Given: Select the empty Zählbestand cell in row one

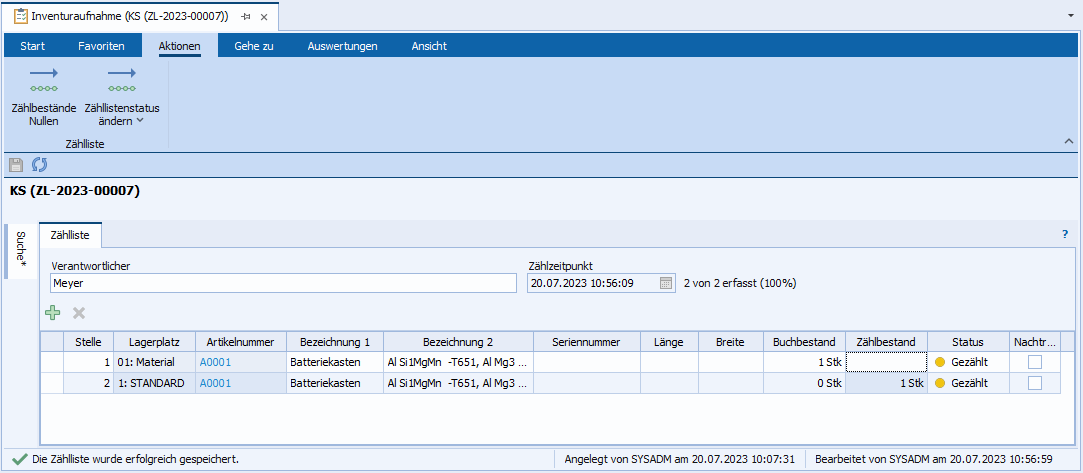Looking at the screenshot, I should point(886,362).
